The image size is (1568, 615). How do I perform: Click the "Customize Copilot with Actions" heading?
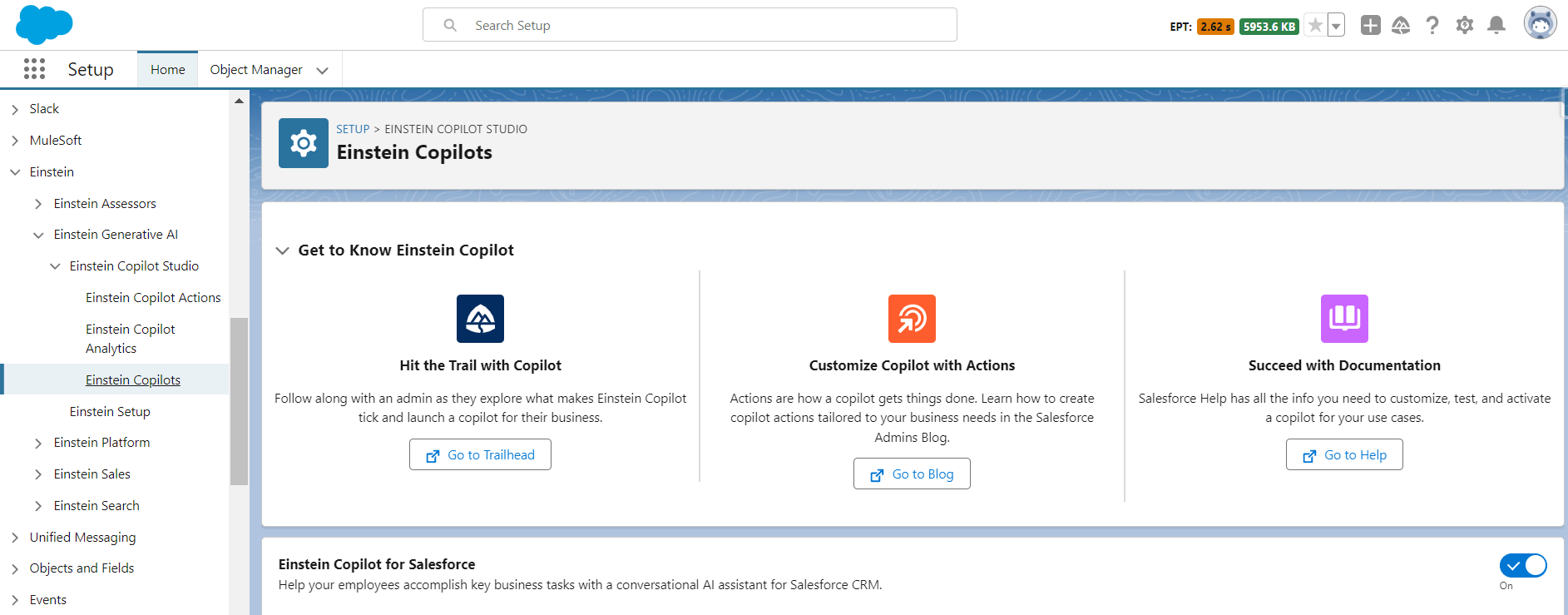coord(912,365)
